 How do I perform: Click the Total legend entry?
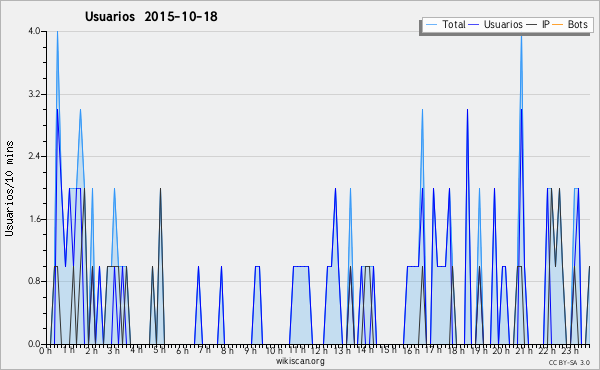click(x=446, y=24)
